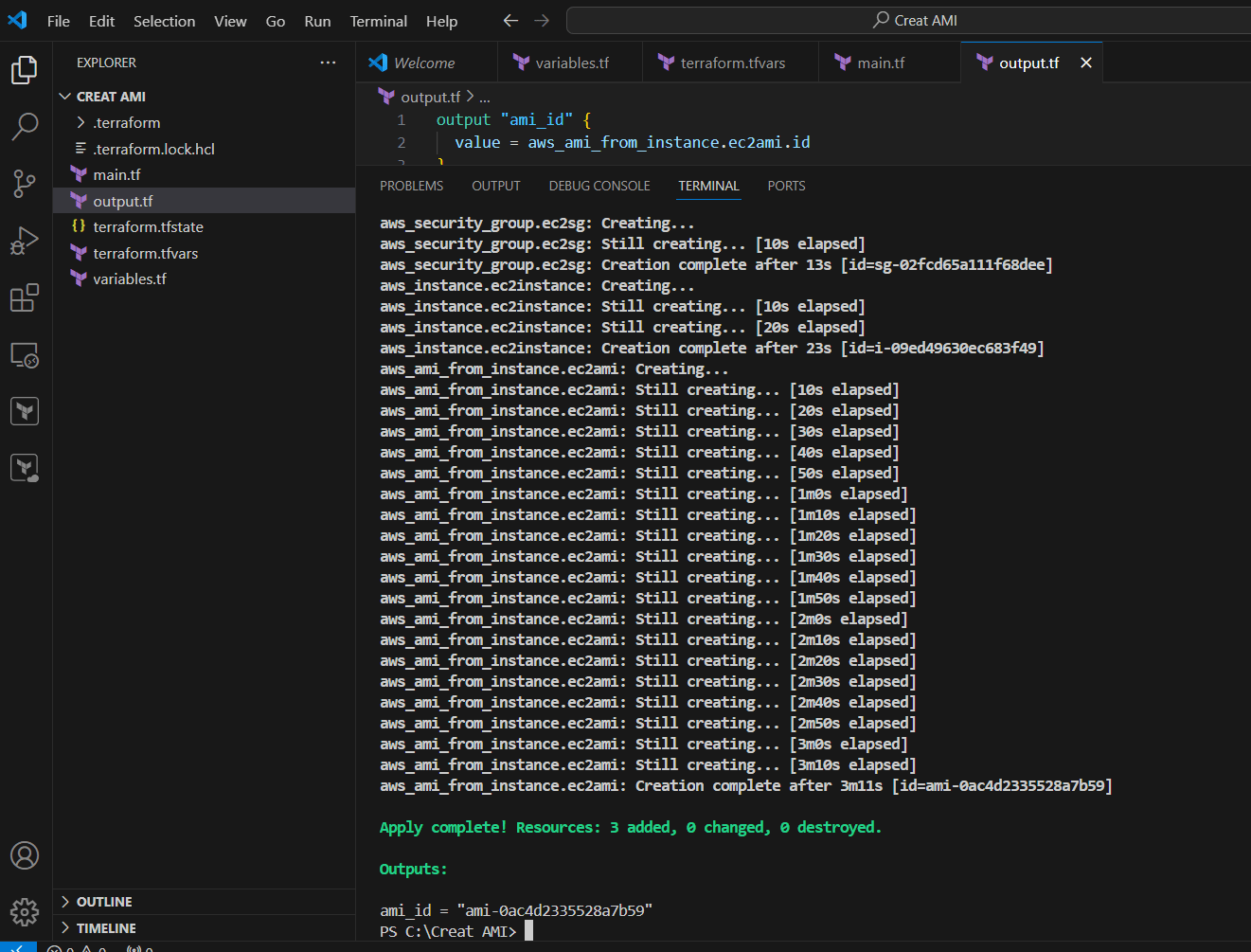Expand the TIMELINE section
Screen dimensions: 1251x952
[204, 928]
